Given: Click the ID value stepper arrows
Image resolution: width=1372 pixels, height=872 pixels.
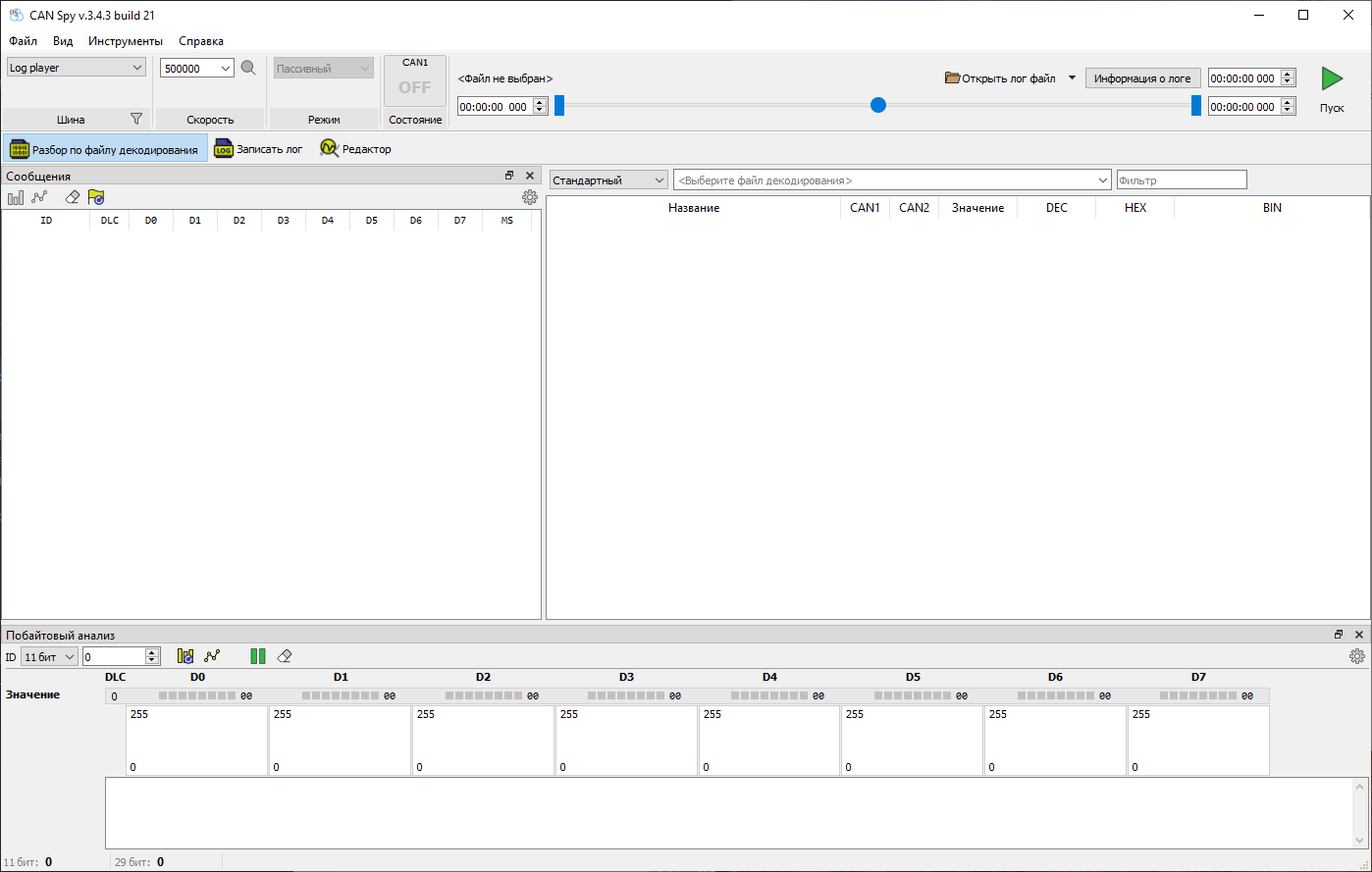Looking at the screenshot, I should 152,656.
